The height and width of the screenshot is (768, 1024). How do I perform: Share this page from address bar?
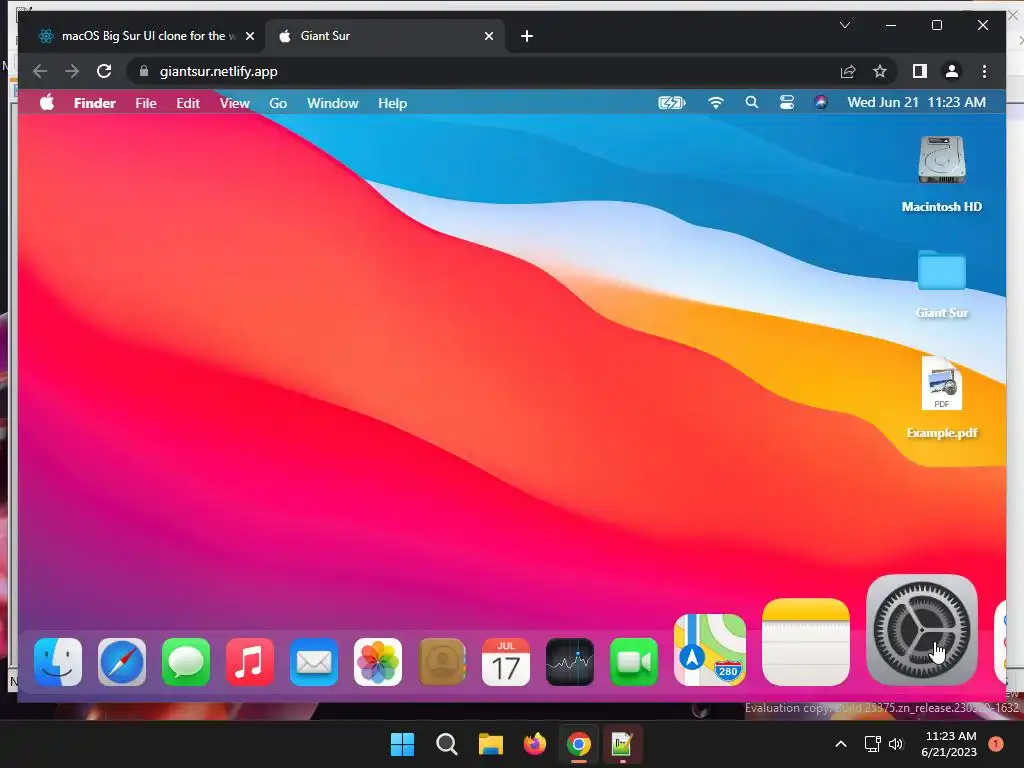click(848, 71)
